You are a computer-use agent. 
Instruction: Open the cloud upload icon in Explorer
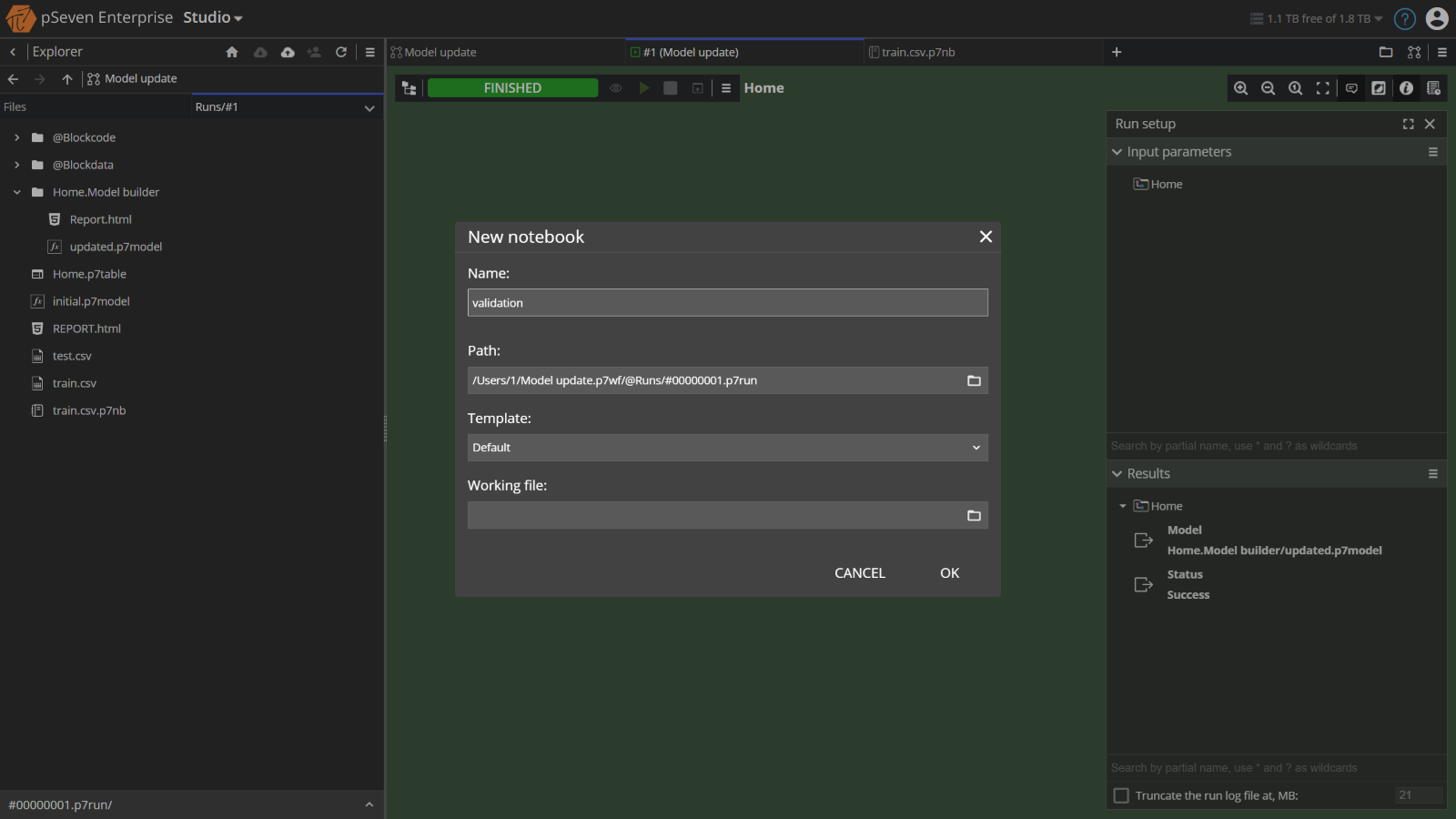(x=288, y=52)
